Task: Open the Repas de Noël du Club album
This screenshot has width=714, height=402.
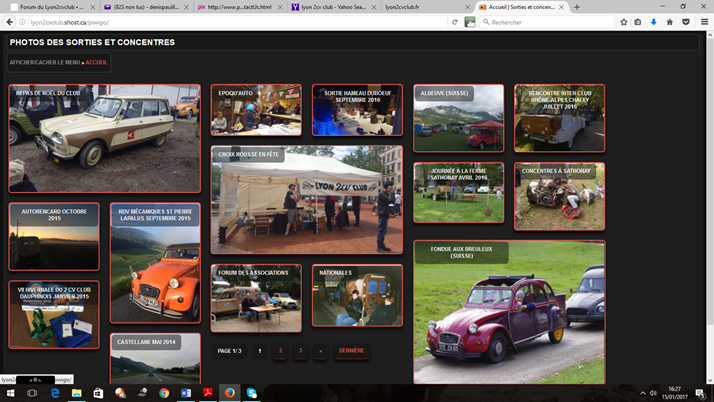Action: coord(104,138)
